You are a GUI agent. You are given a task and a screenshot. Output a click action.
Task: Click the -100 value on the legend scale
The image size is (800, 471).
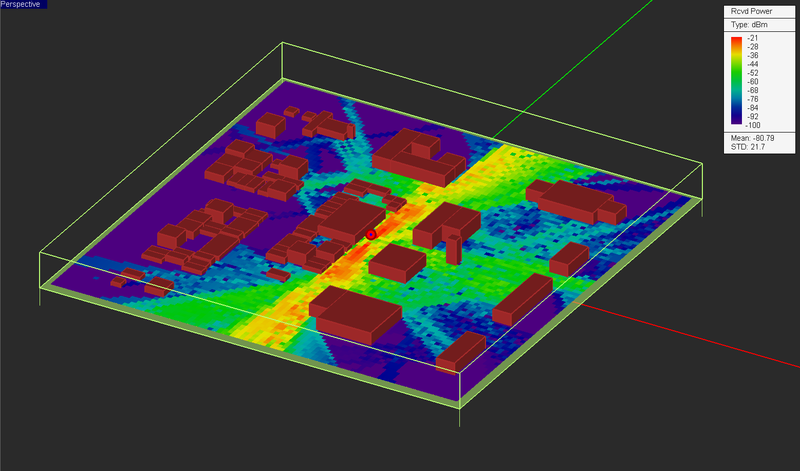[x=753, y=125]
